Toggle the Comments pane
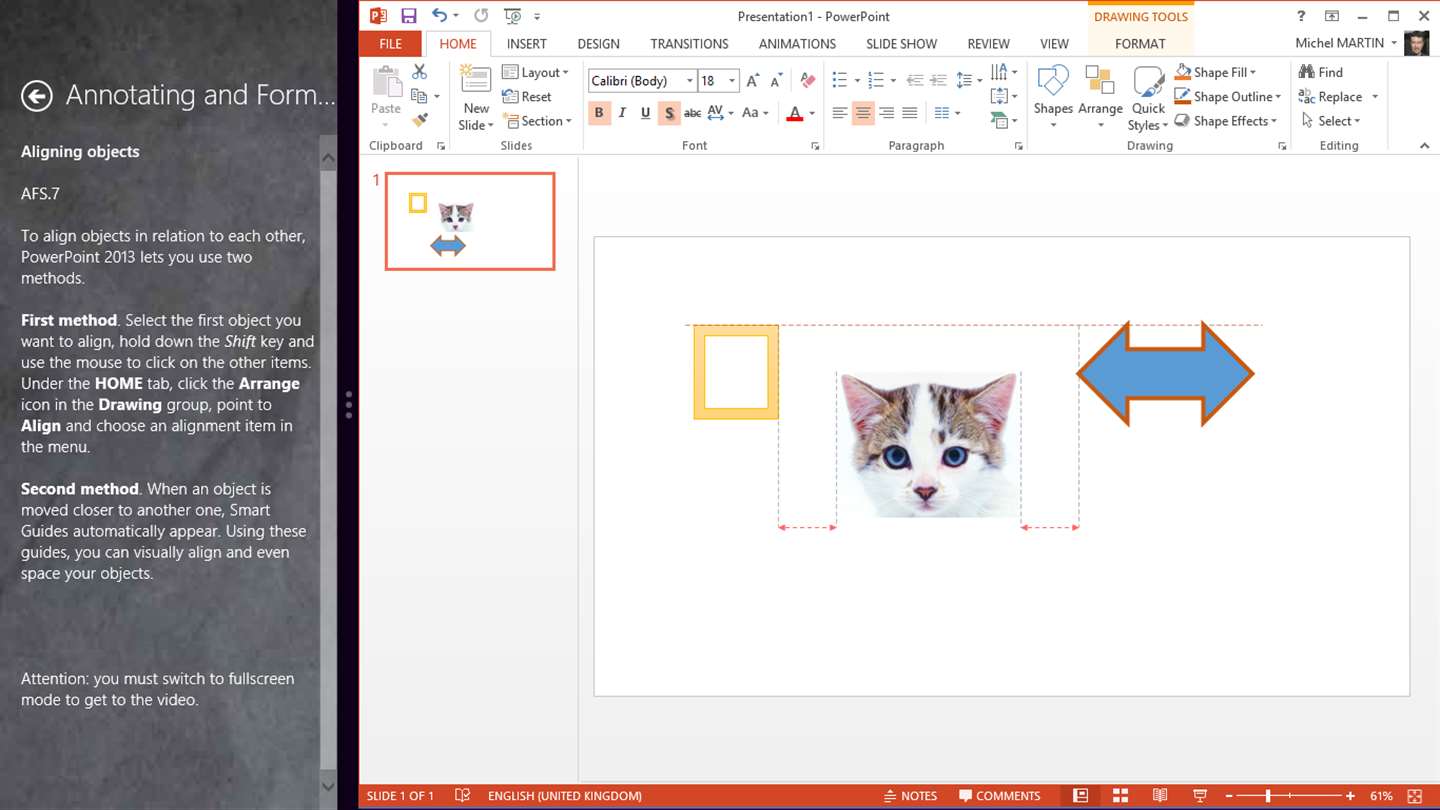The width and height of the screenshot is (1440, 810). click(1000, 796)
